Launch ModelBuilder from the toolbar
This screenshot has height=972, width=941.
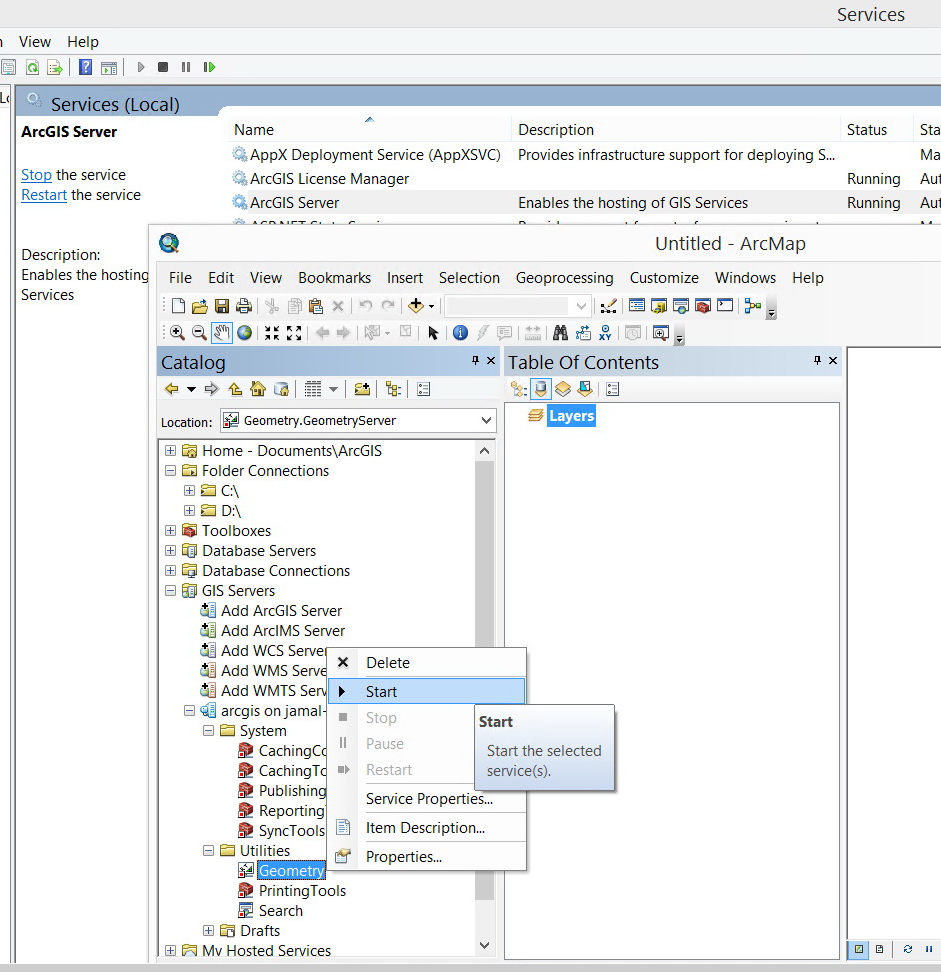point(753,306)
